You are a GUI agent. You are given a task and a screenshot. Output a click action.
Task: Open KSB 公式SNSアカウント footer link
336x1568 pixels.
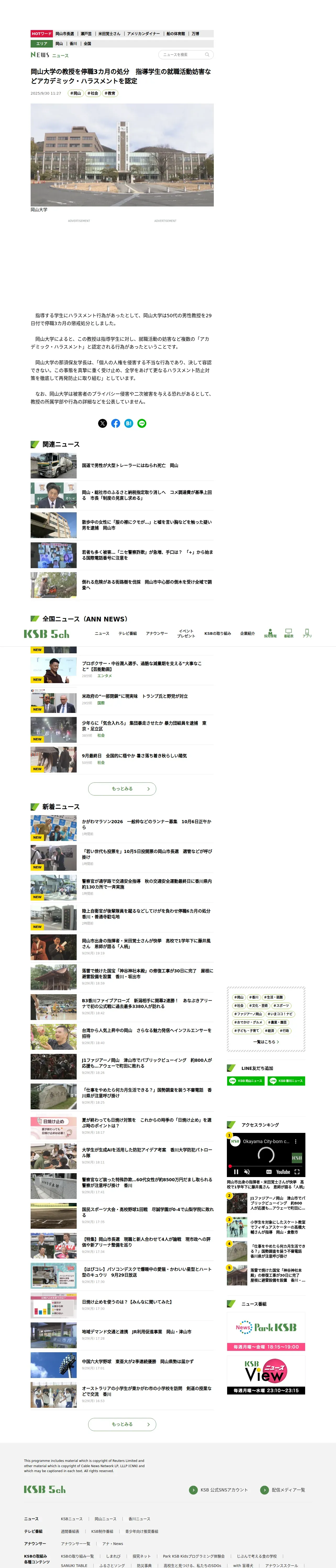click(225, 1490)
